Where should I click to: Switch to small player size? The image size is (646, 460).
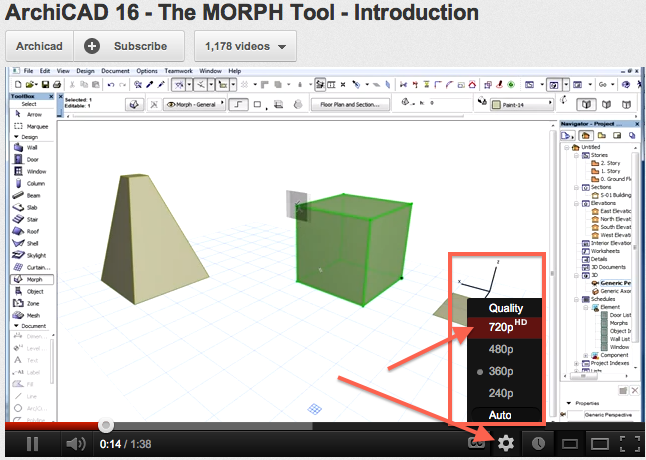pos(569,444)
